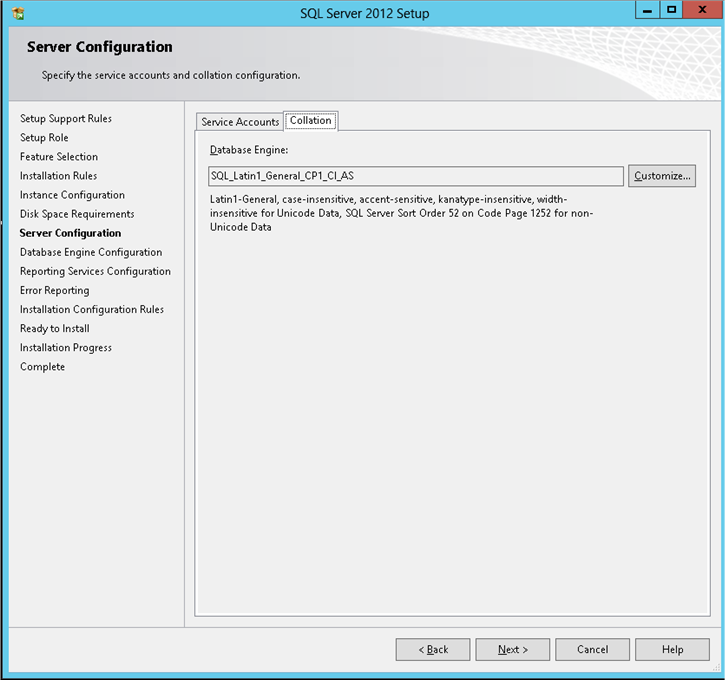Select Feature Selection step
The width and height of the screenshot is (725, 681).
point(59,157)
